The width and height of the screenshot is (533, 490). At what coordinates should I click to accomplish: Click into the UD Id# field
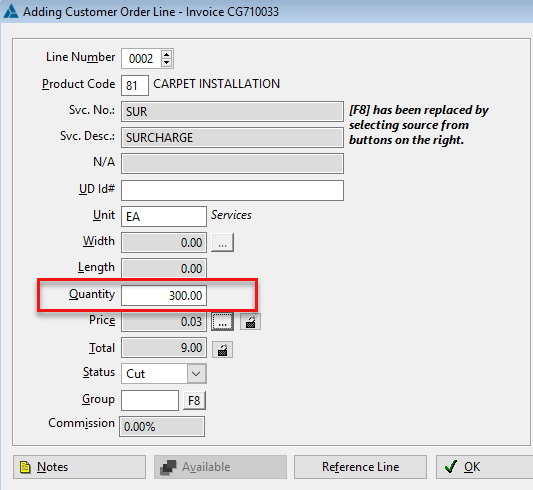click(x=232, y=190)
